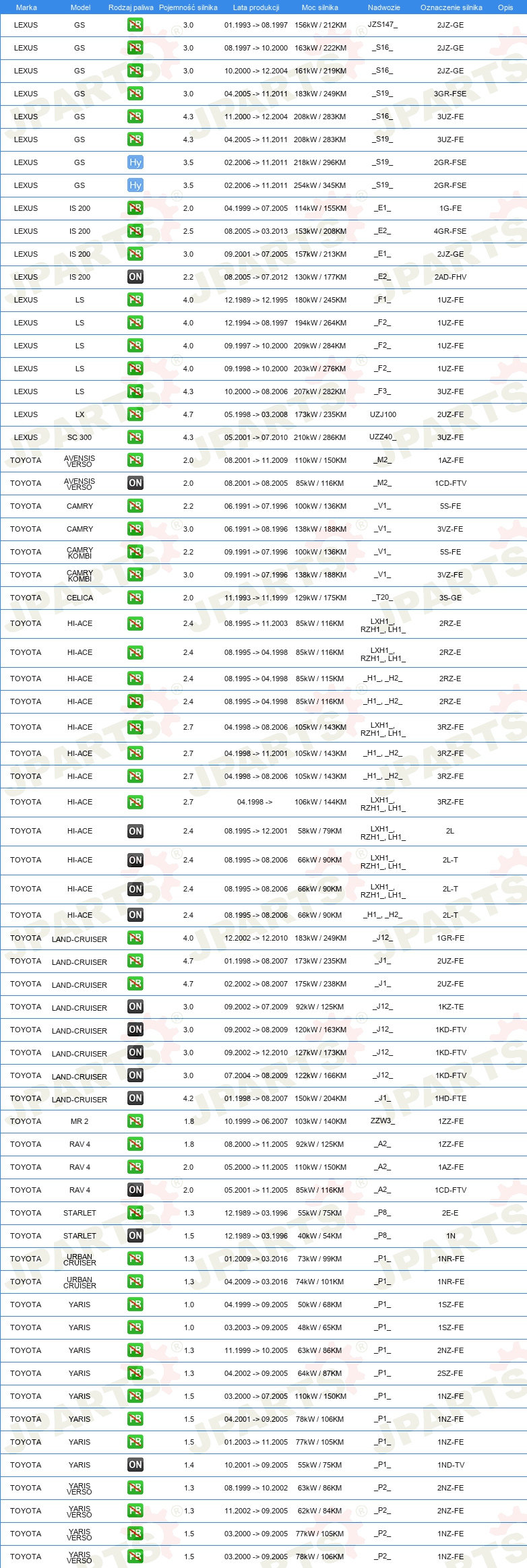Select body code cell JZS147_
This screenshot has height=1568, width=527.
pyautogui.click(x=383, y=24)
